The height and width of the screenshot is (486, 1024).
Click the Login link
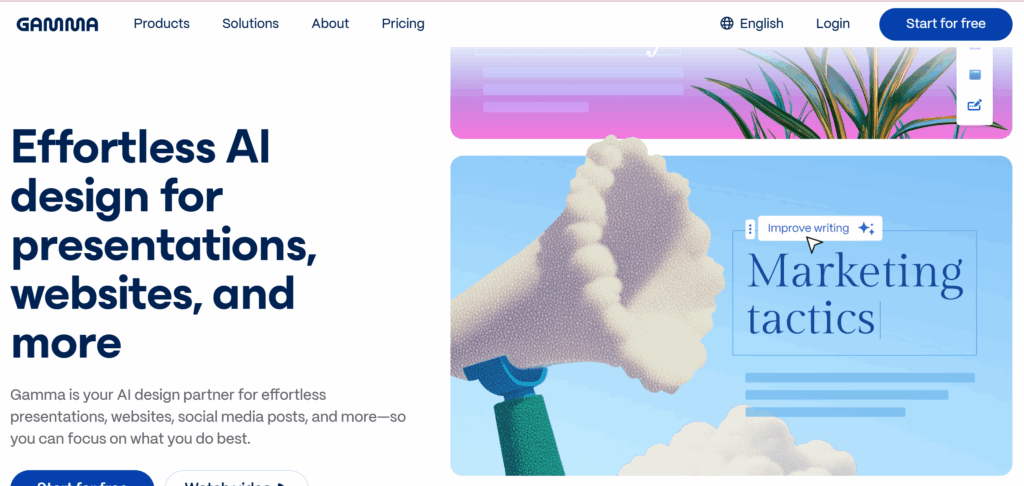click(x=833, y=24)
